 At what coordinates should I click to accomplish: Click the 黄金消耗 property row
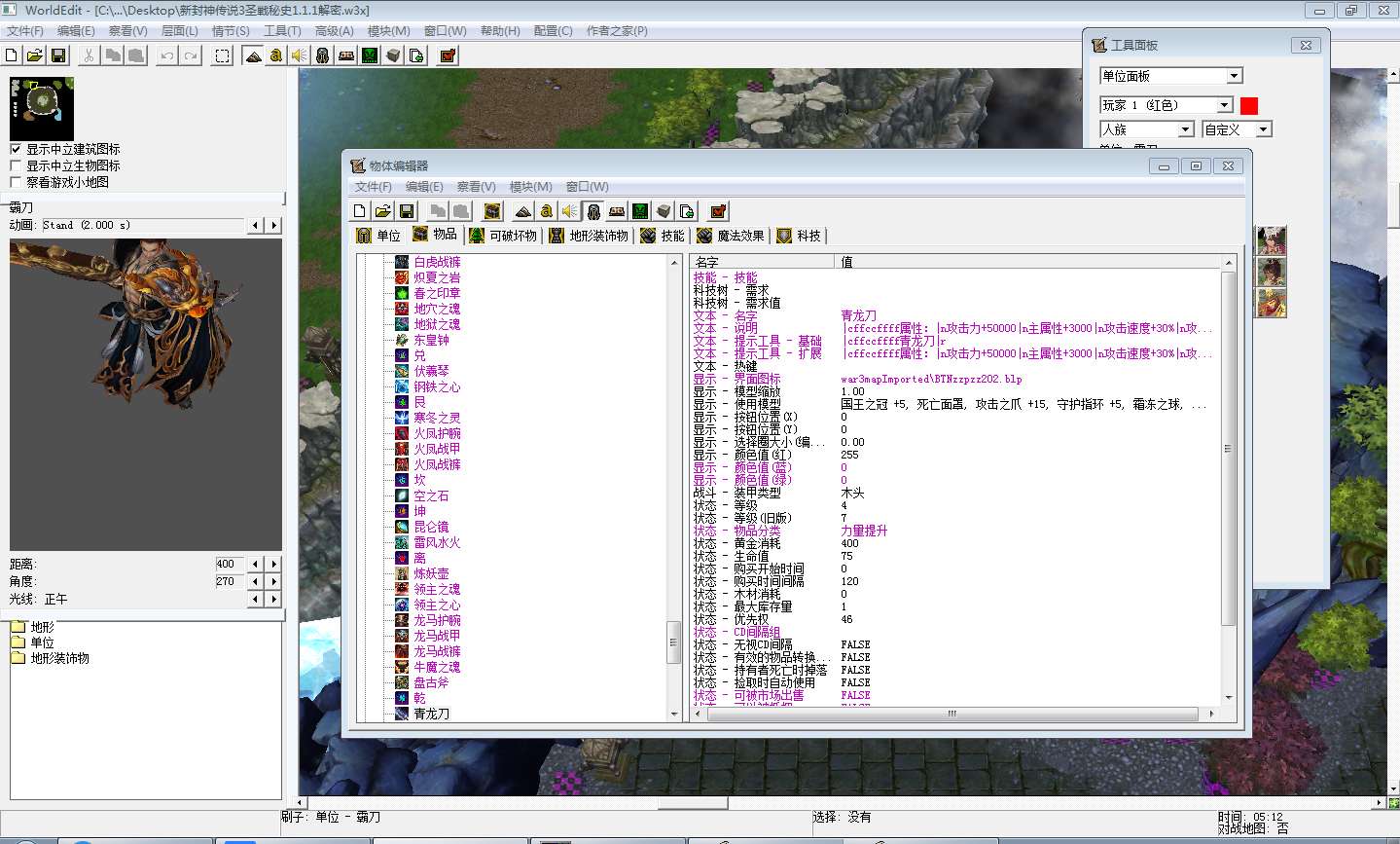(953, 543)
